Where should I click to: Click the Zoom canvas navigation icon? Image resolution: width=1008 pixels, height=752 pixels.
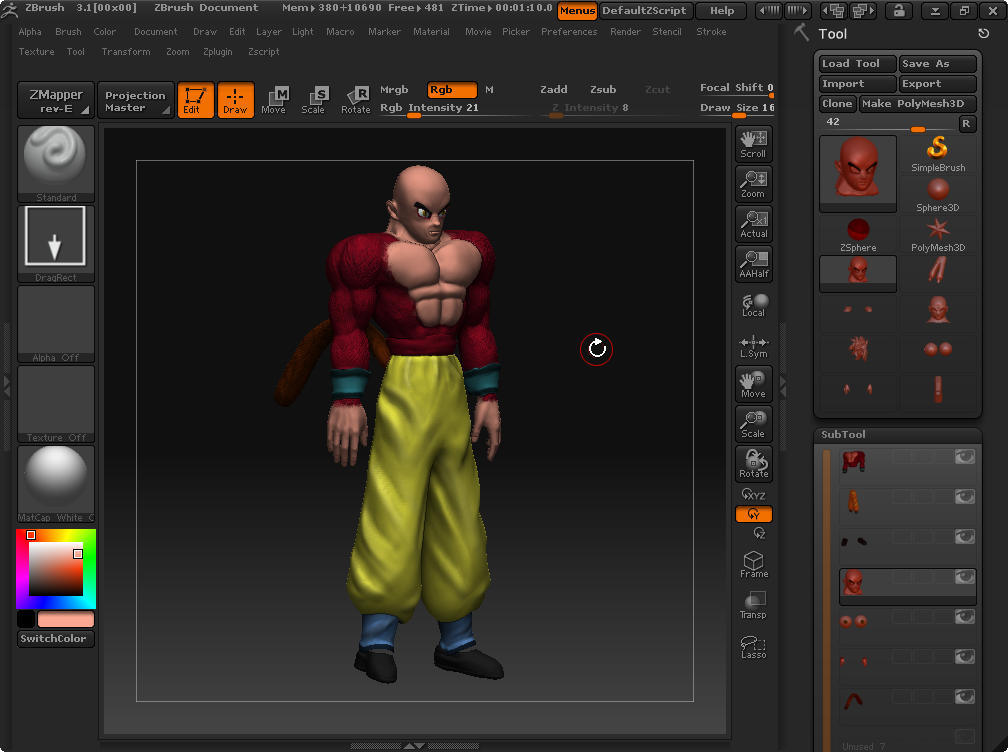pyautogui.click(x=753, y=184)
